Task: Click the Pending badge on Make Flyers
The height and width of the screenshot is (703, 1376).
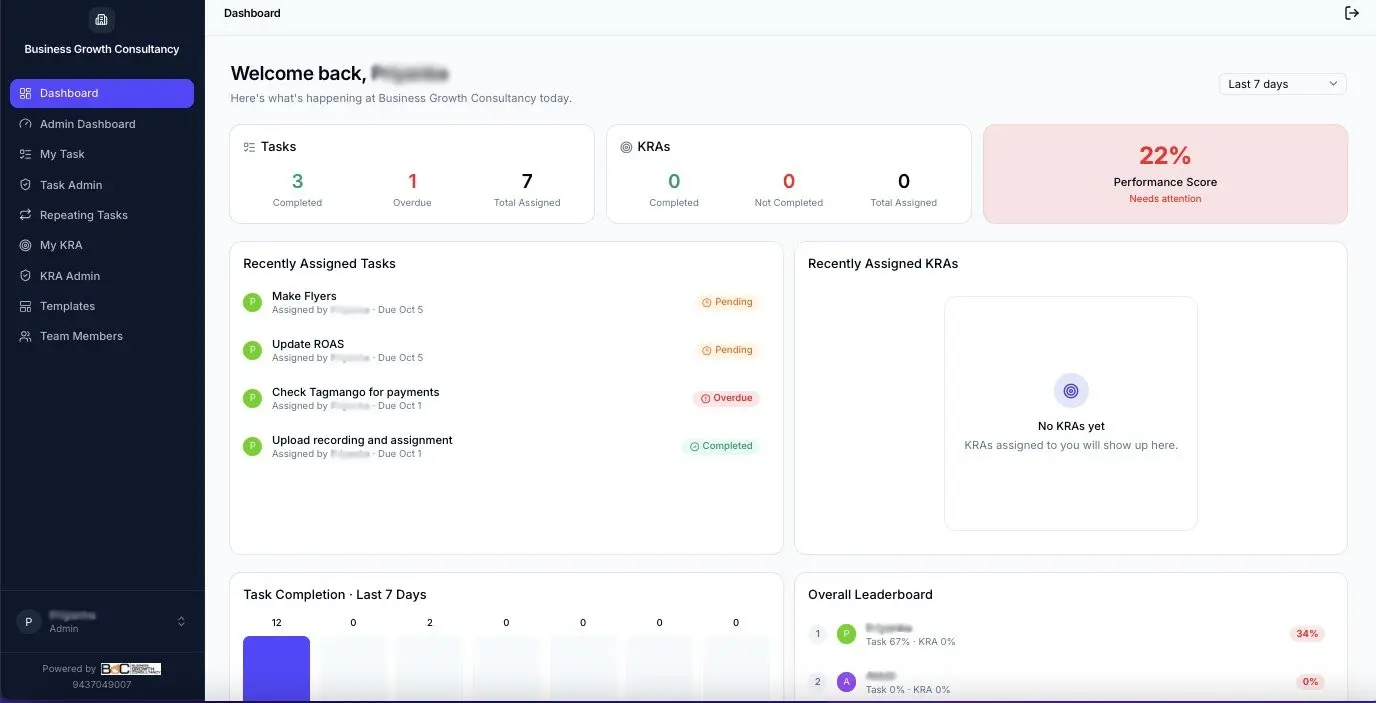Action: (727, 302)
